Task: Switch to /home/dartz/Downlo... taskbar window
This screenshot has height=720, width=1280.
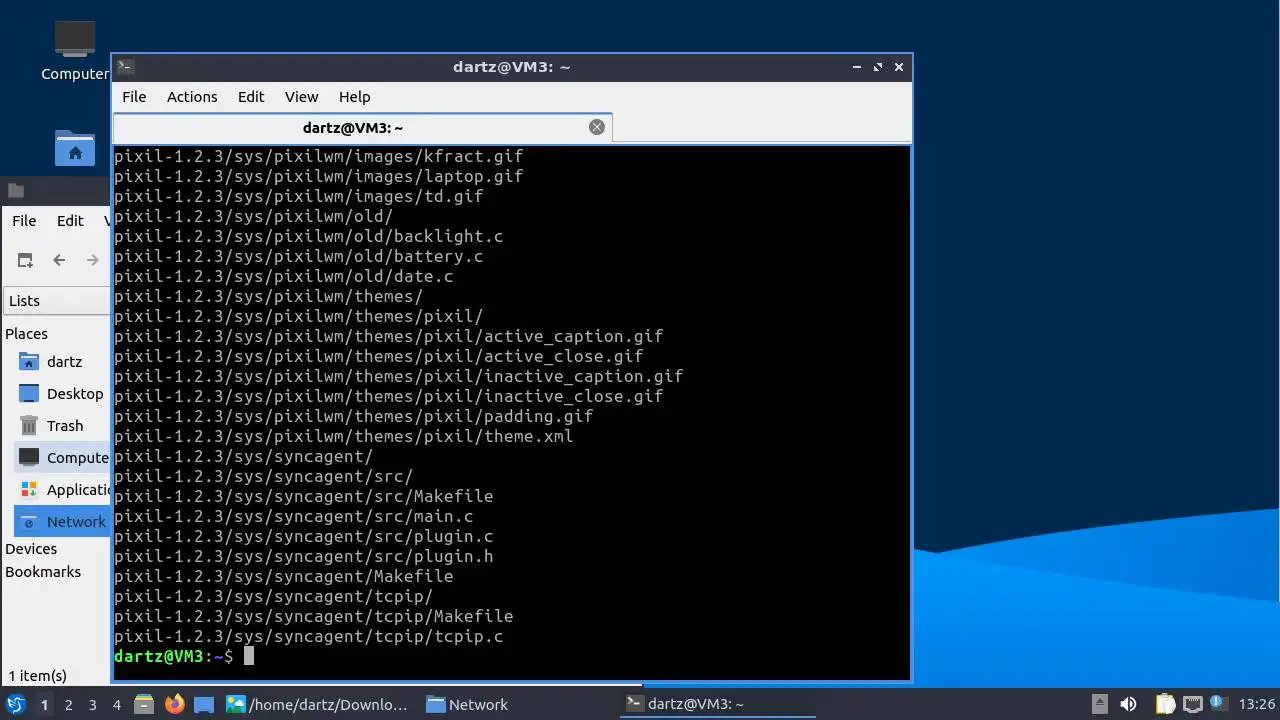Action: (317, 704)
